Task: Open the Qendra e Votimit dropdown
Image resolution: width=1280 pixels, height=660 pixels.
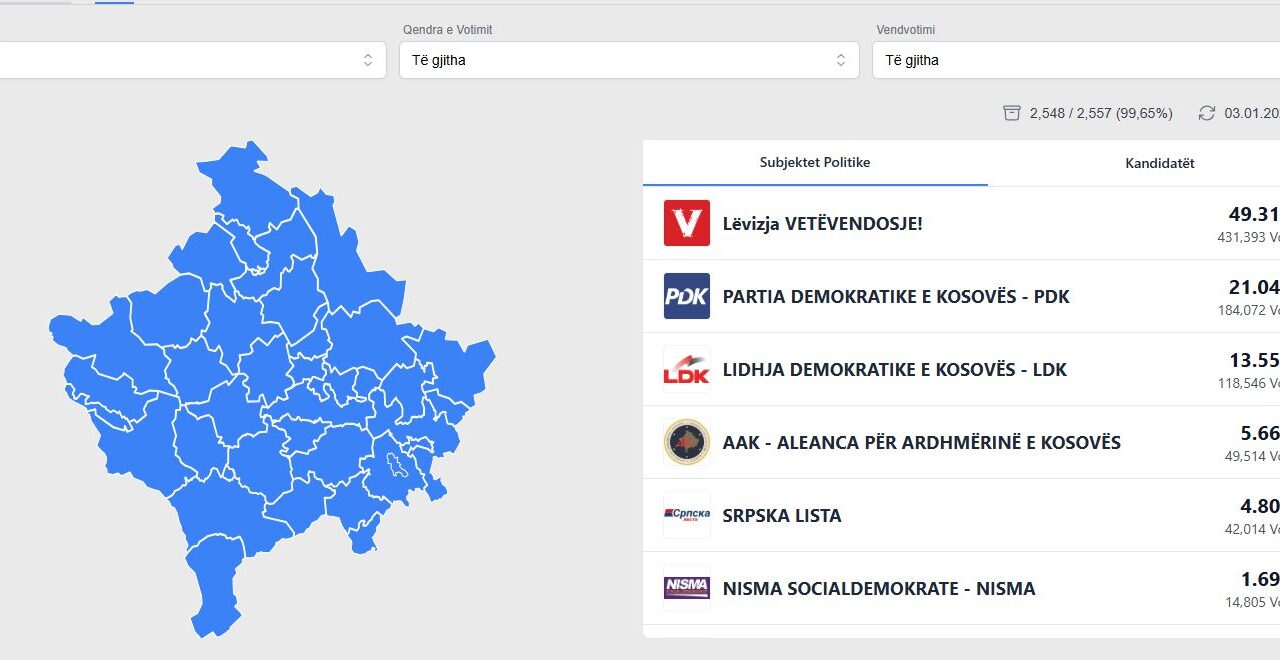Action: (629, 60)
